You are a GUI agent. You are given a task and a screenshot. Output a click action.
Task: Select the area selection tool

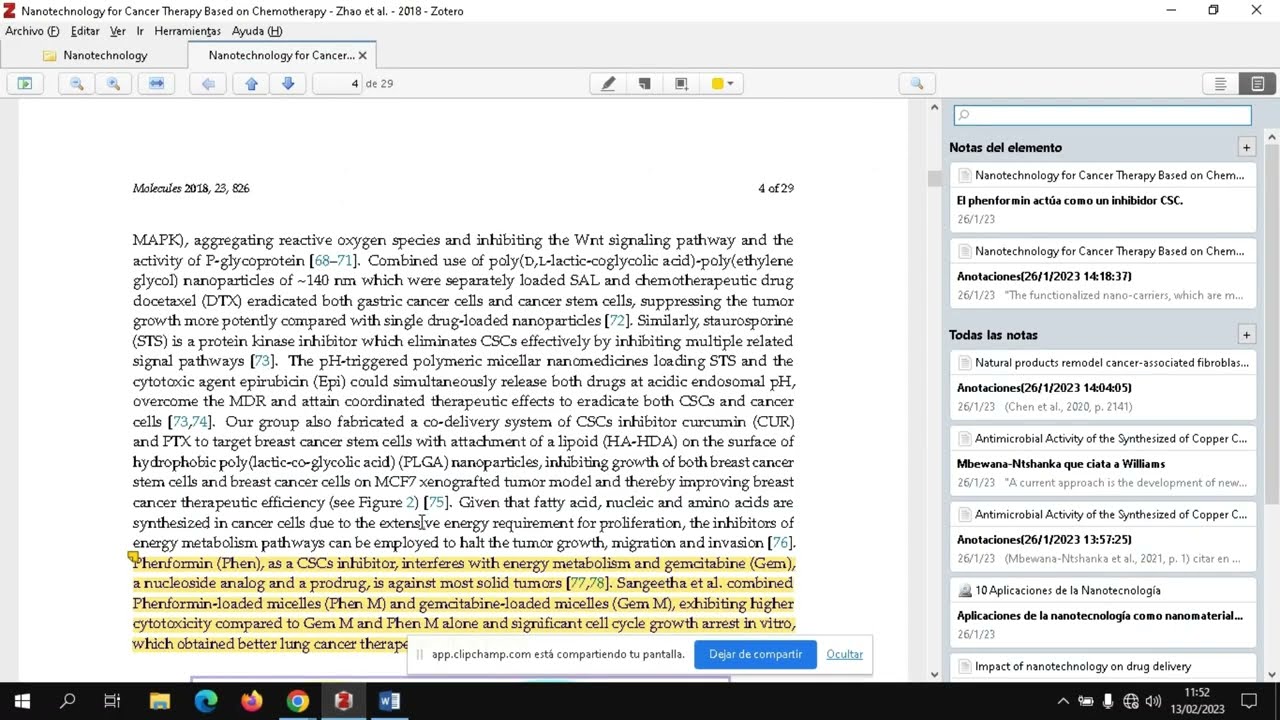tap(681, 84)
